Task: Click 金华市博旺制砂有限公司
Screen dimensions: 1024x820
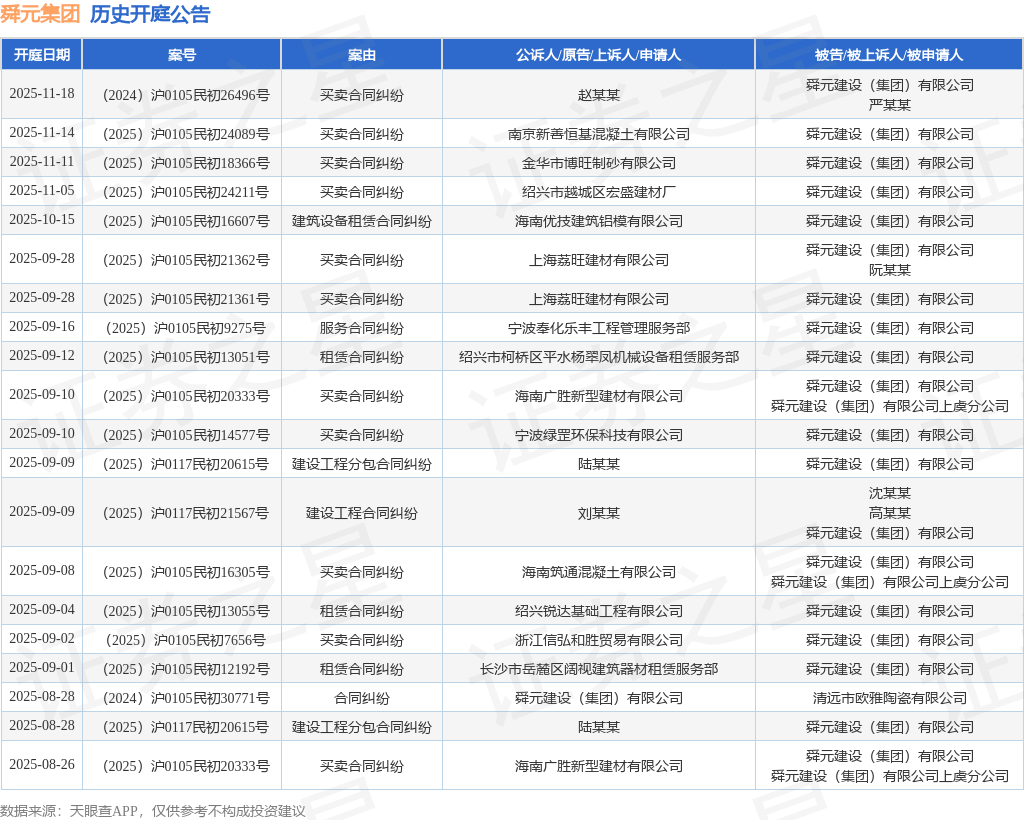Action: coord(598,163)
